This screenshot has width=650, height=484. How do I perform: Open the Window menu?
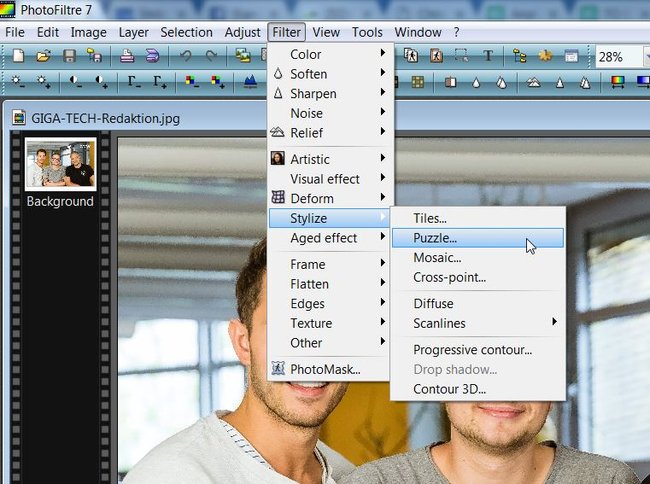(417, 32)
